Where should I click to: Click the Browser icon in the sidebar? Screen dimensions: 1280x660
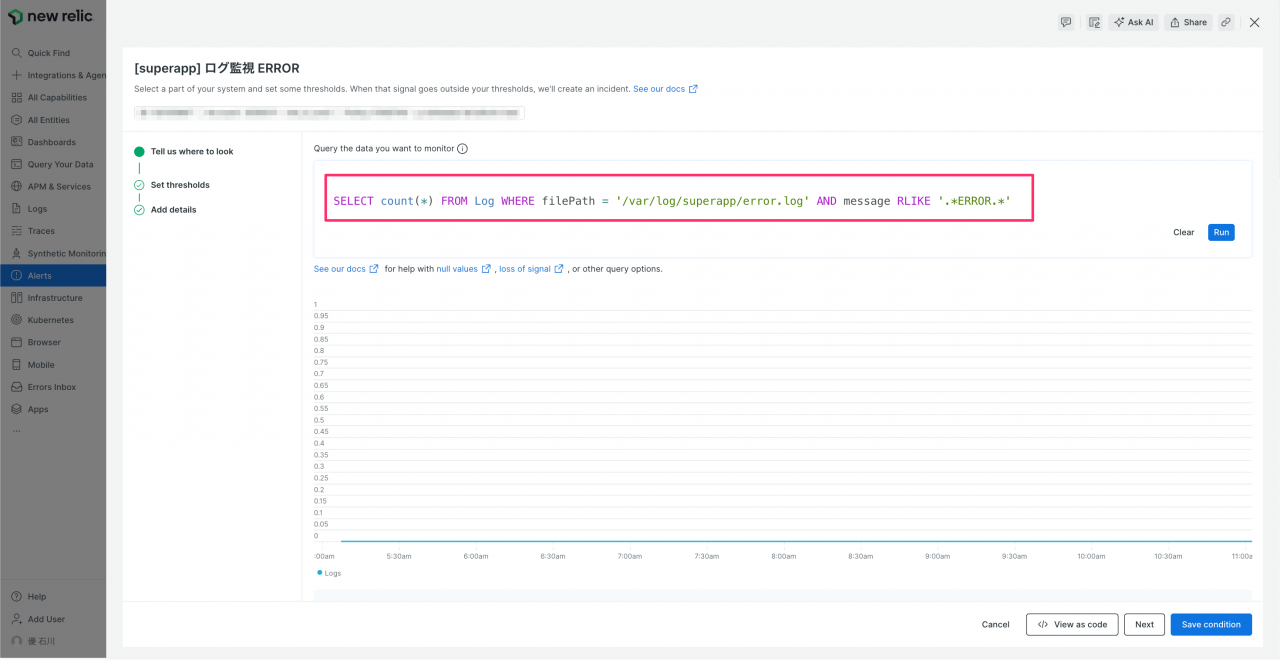(x=17, y=342)
